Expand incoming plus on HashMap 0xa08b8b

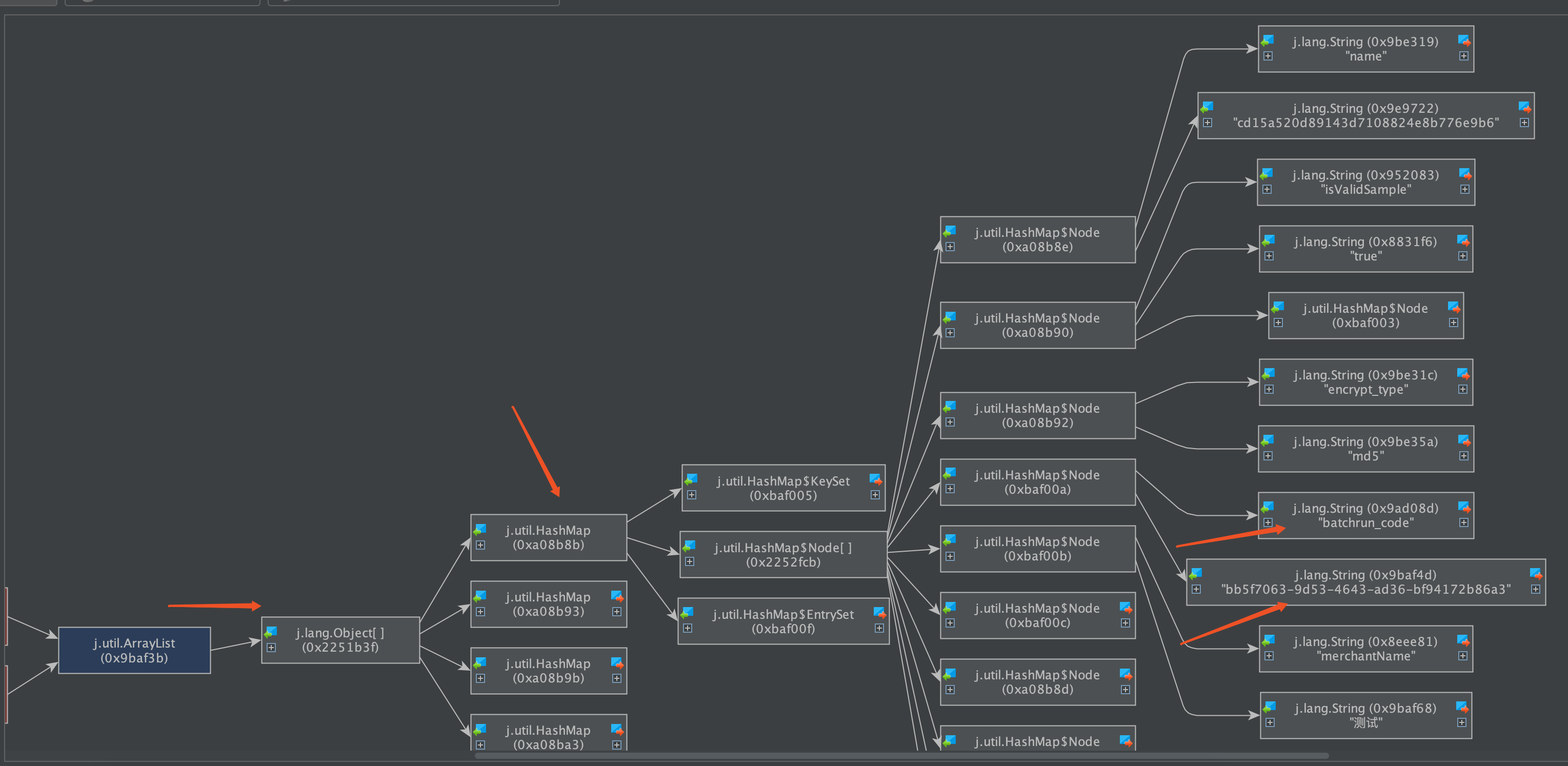[x=480, y=545]
